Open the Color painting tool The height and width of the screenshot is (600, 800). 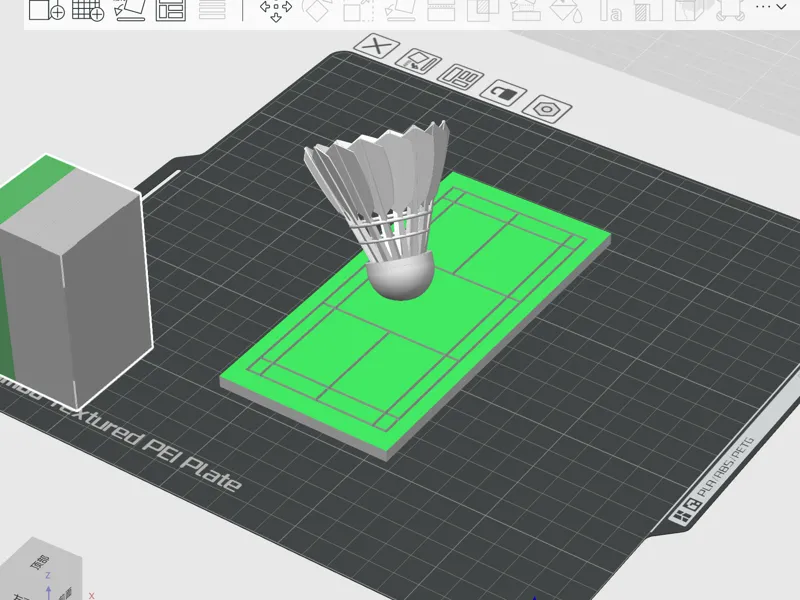point(648,10)
